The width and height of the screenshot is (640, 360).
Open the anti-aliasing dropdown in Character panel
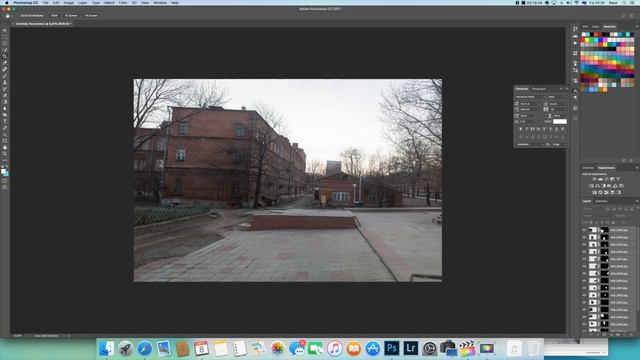click(x=560, y=144)
